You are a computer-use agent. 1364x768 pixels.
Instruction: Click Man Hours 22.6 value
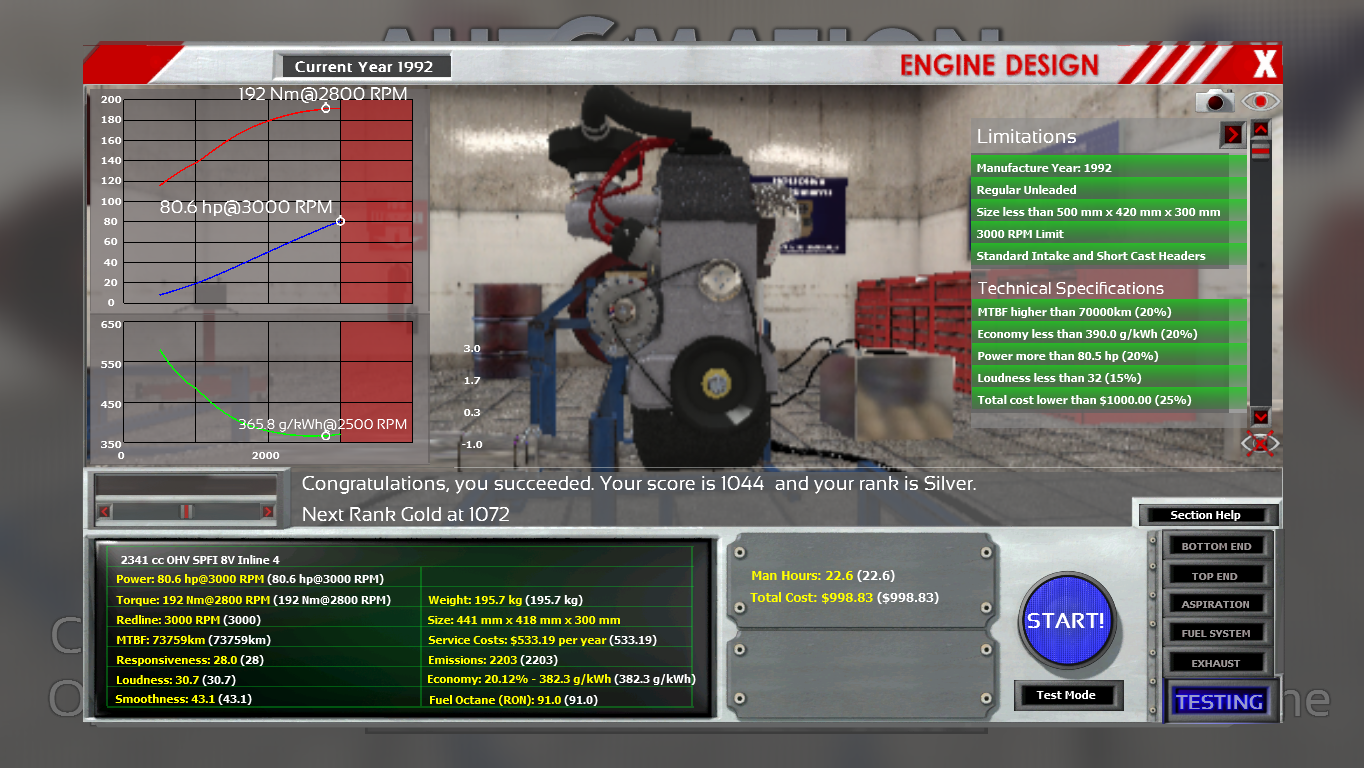(823, 575)
